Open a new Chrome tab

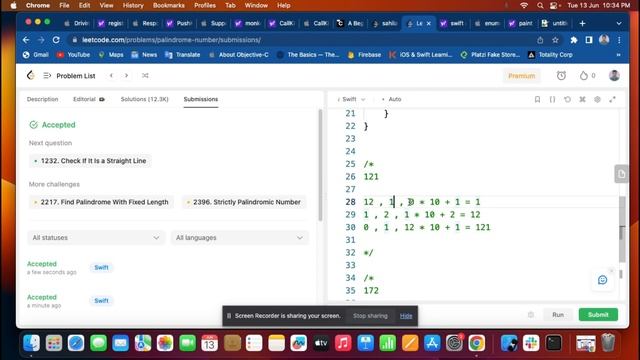click(x=582, y=24)
